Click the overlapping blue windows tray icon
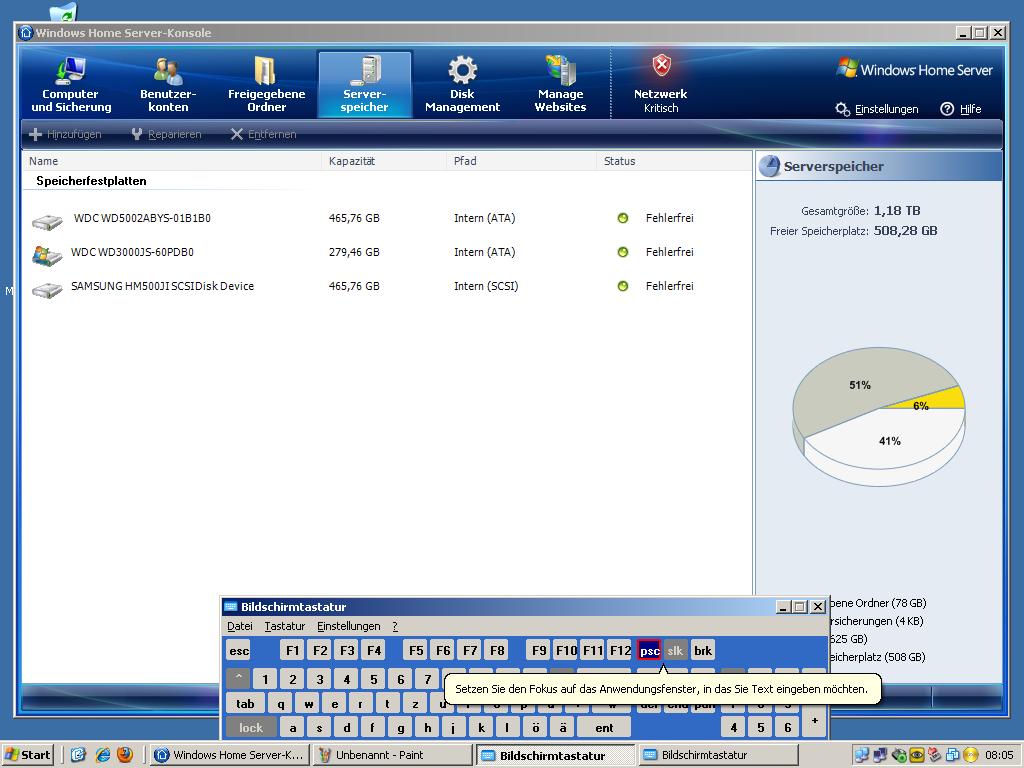Viewport: 1024px width, 768px height. pyautogui.click(x=953, y=755)
